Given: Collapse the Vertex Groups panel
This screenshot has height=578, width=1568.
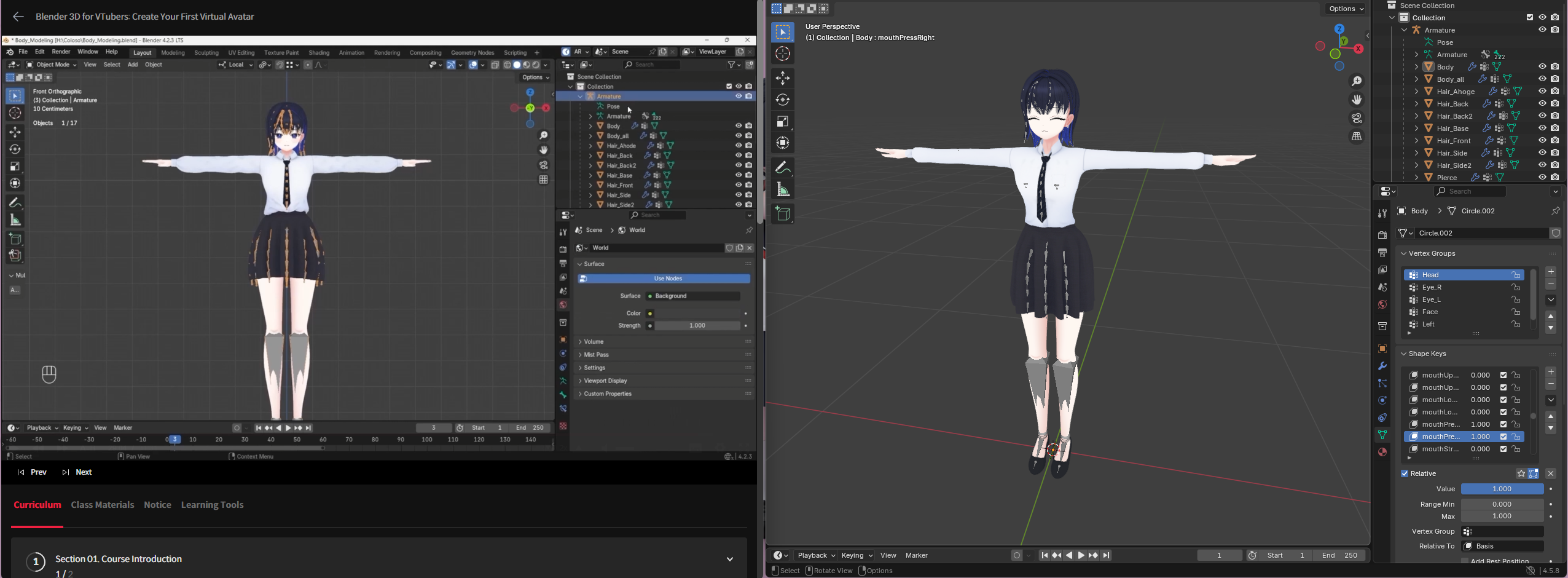Looking at the screenshot, I should [1405, 253].
